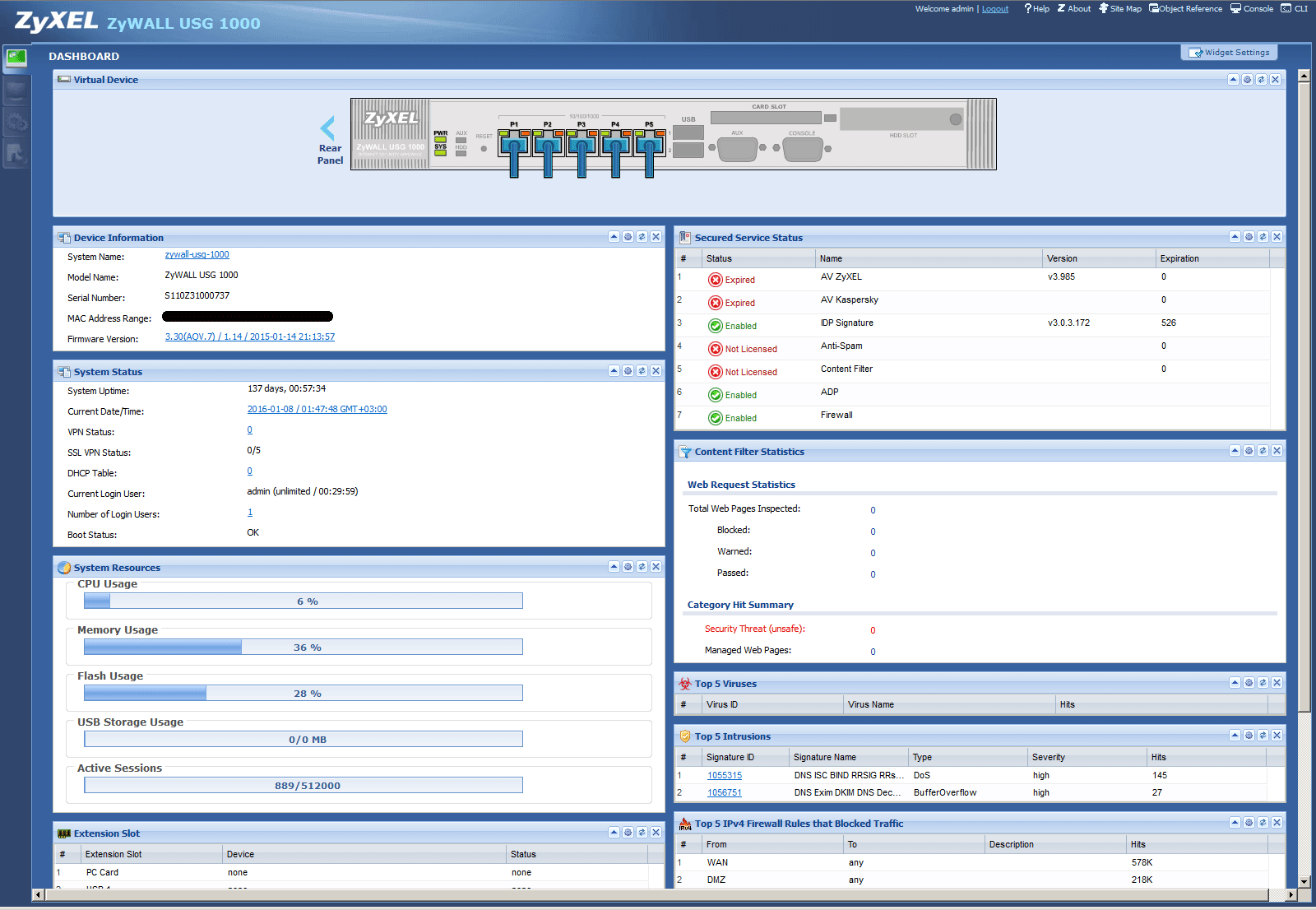
Task: Refresh the Virtual Device widget now
Action: 1261,80
